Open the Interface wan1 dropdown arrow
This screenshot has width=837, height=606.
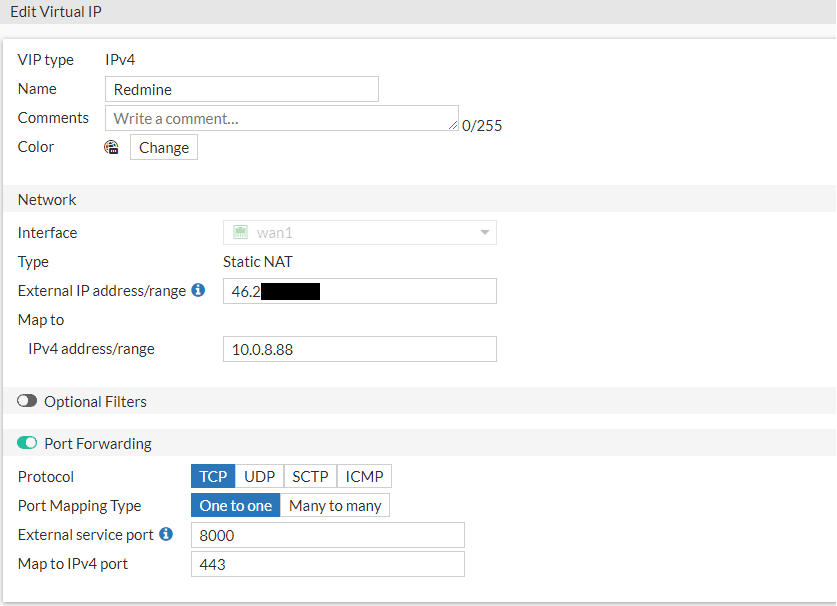(x=485, y=232)
